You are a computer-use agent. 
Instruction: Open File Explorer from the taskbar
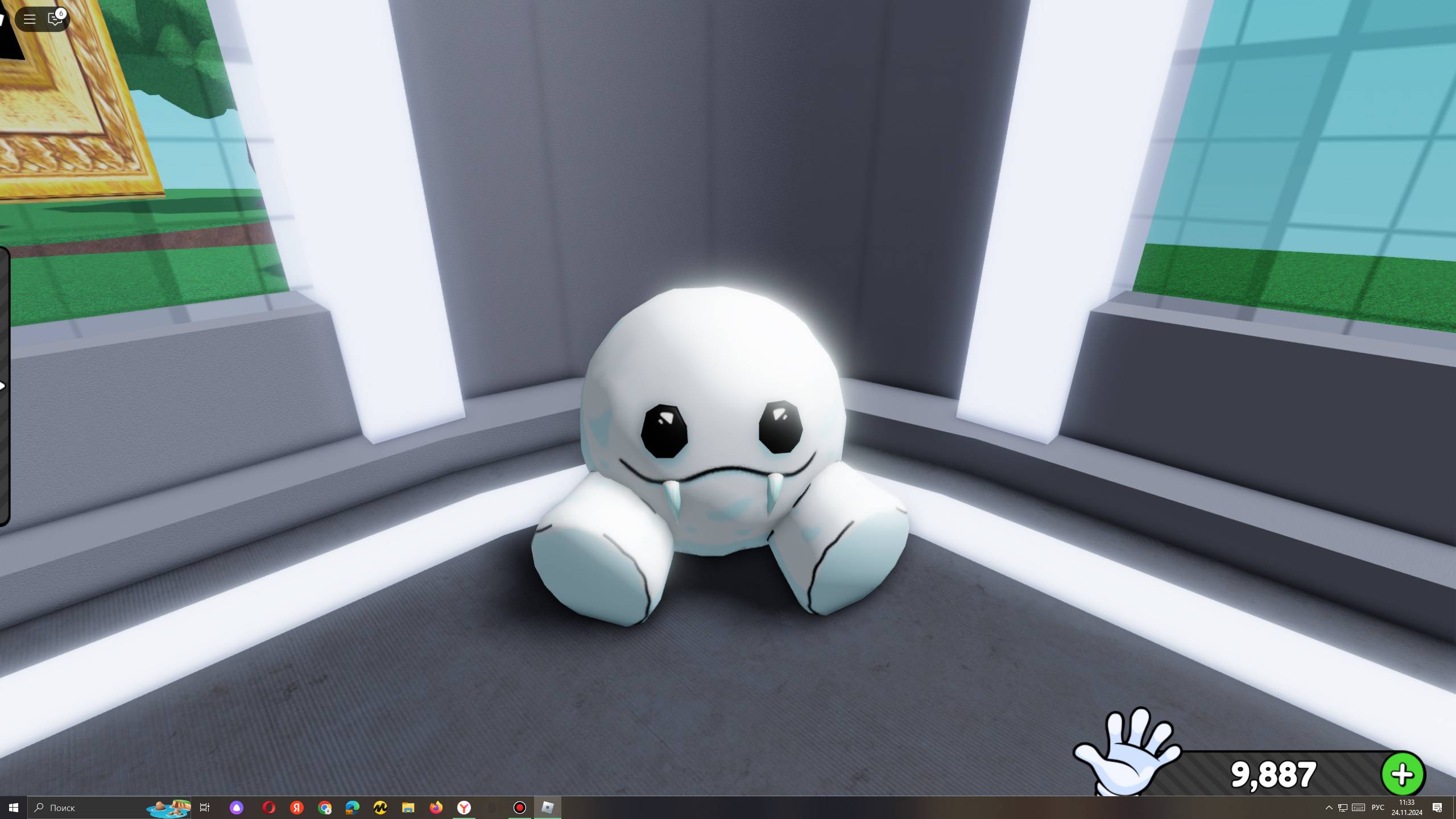coord(408,808)
